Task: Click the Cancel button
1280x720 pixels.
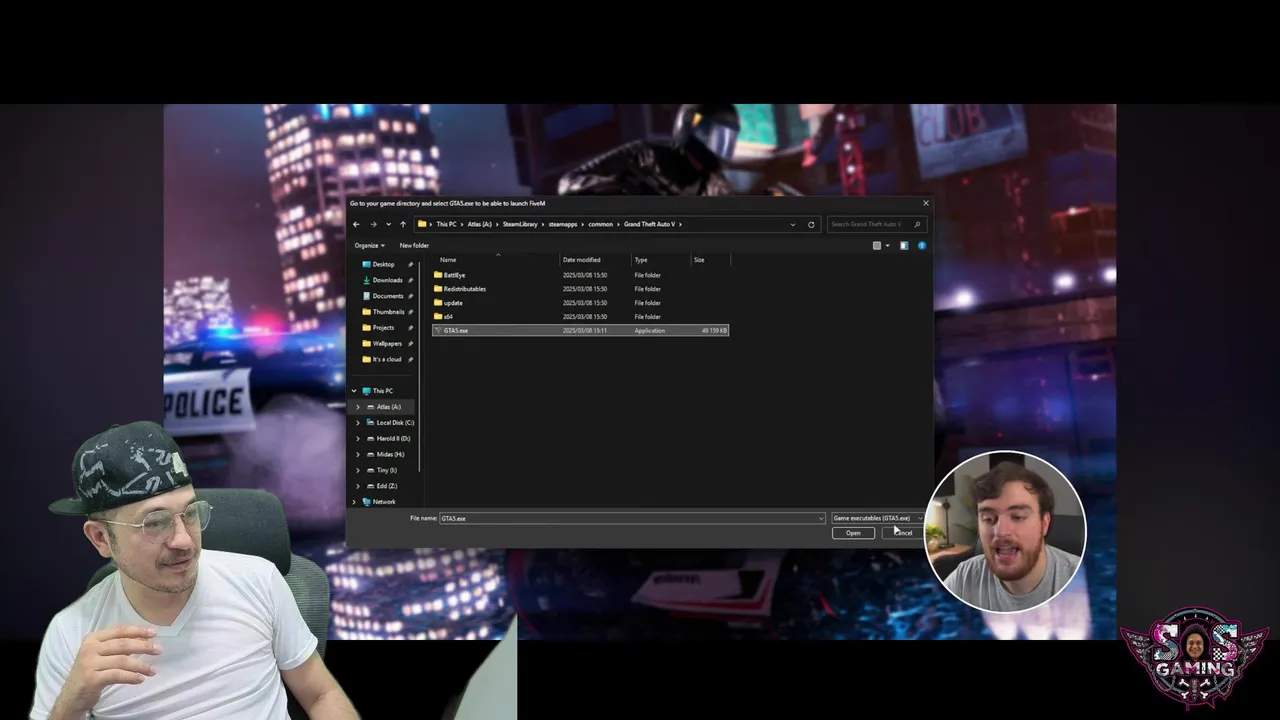Action: (903, 533)
